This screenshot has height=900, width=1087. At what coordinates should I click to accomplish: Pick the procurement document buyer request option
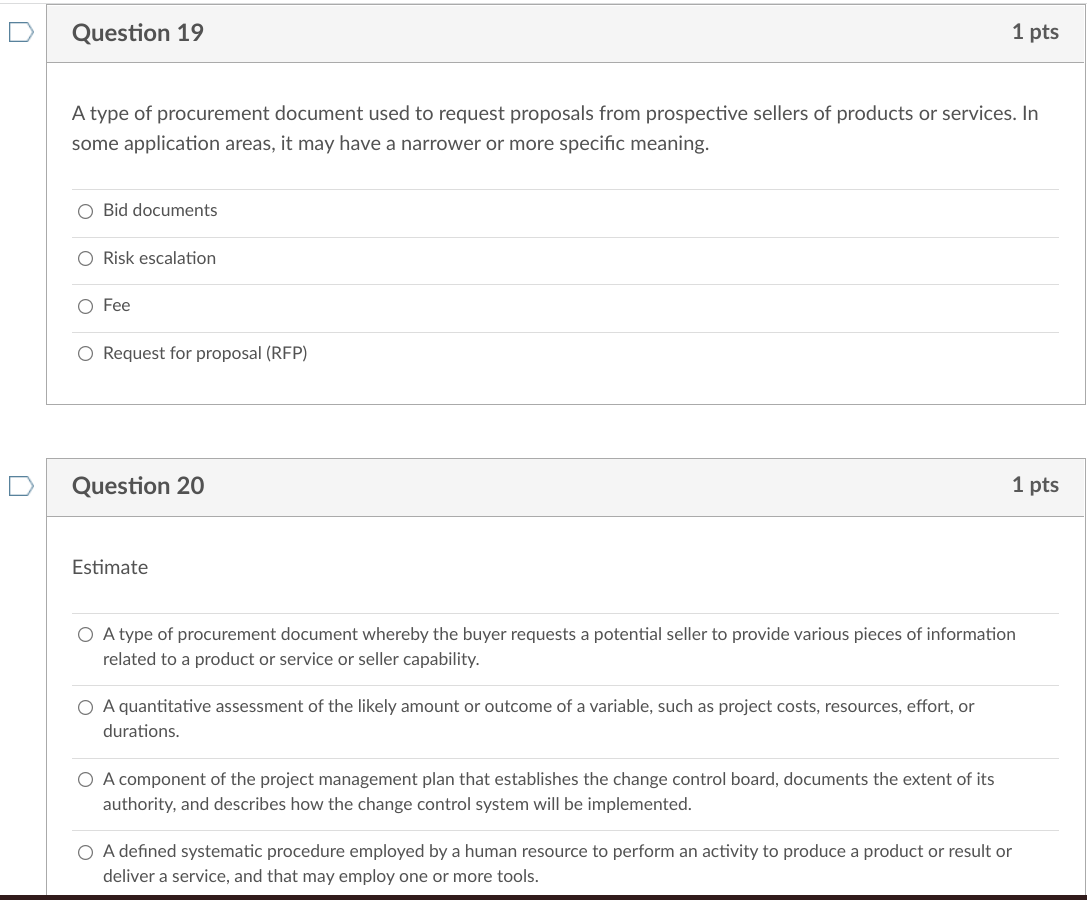click(x=86, y=634)
